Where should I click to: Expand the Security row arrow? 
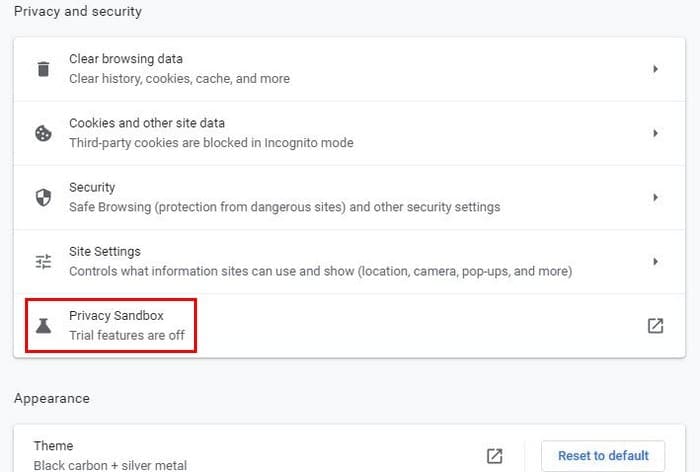point(655,197)
